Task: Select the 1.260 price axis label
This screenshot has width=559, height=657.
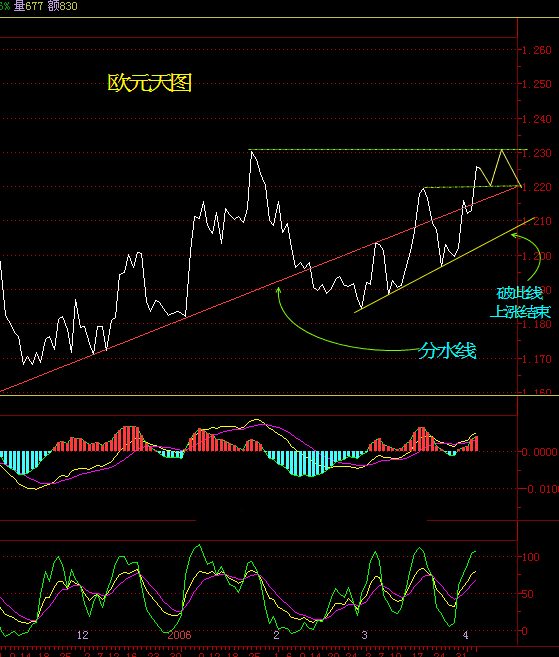Action: tap(537, 50)
